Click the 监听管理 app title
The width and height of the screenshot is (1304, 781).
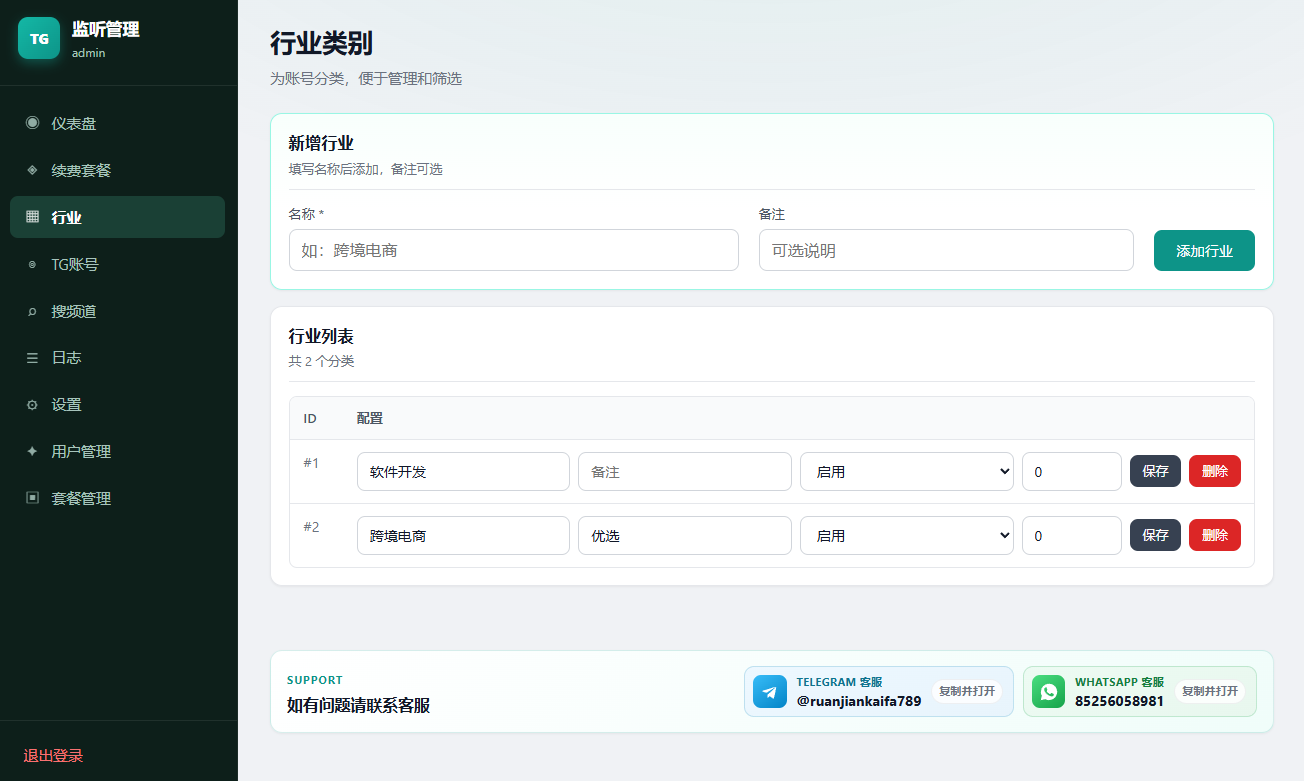click(x=105, y=29)
